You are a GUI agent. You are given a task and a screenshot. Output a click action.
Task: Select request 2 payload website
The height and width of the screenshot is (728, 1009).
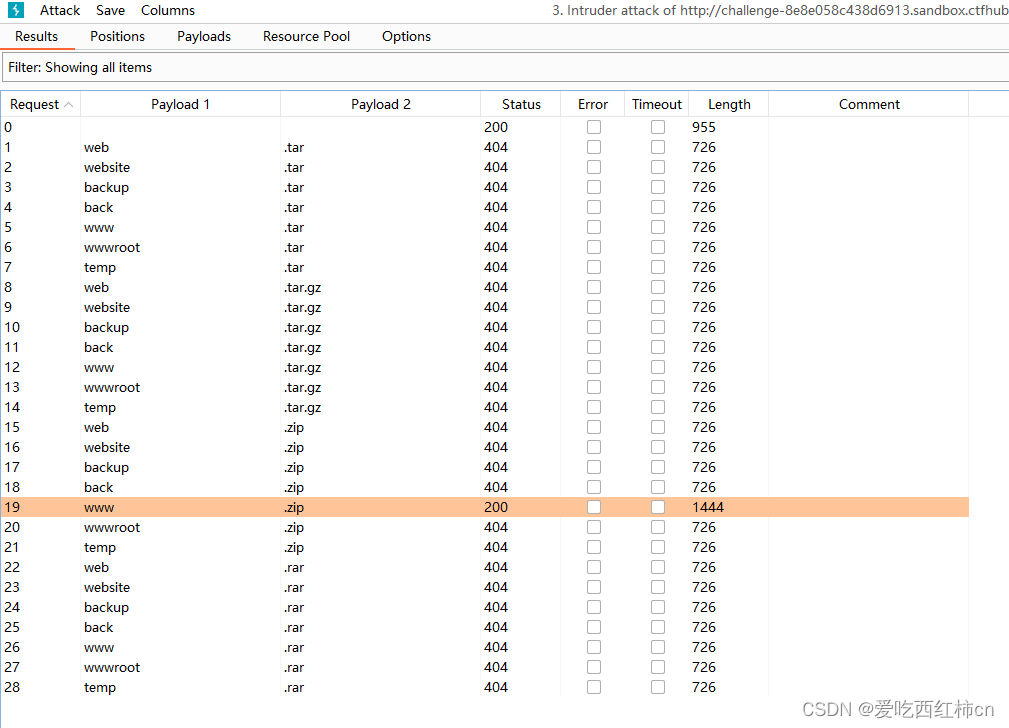(107, 167)
